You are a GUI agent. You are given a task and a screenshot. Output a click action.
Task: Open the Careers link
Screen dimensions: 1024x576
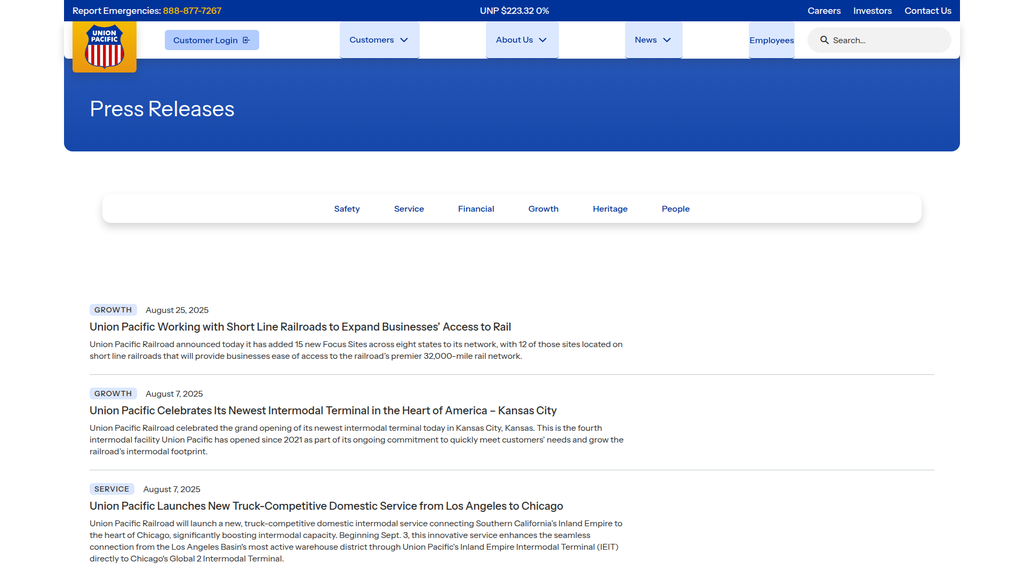point(824,10)
